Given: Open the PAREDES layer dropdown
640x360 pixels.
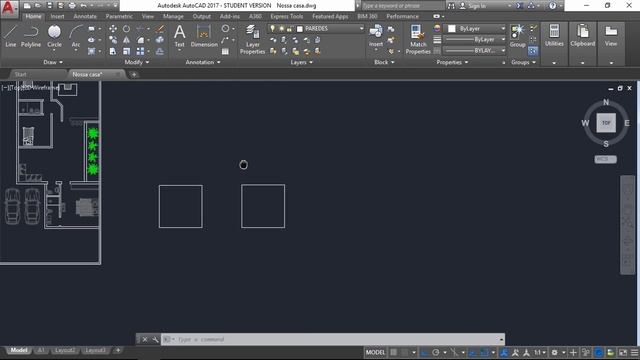Looking at the screenshot, I should (316, 29).
